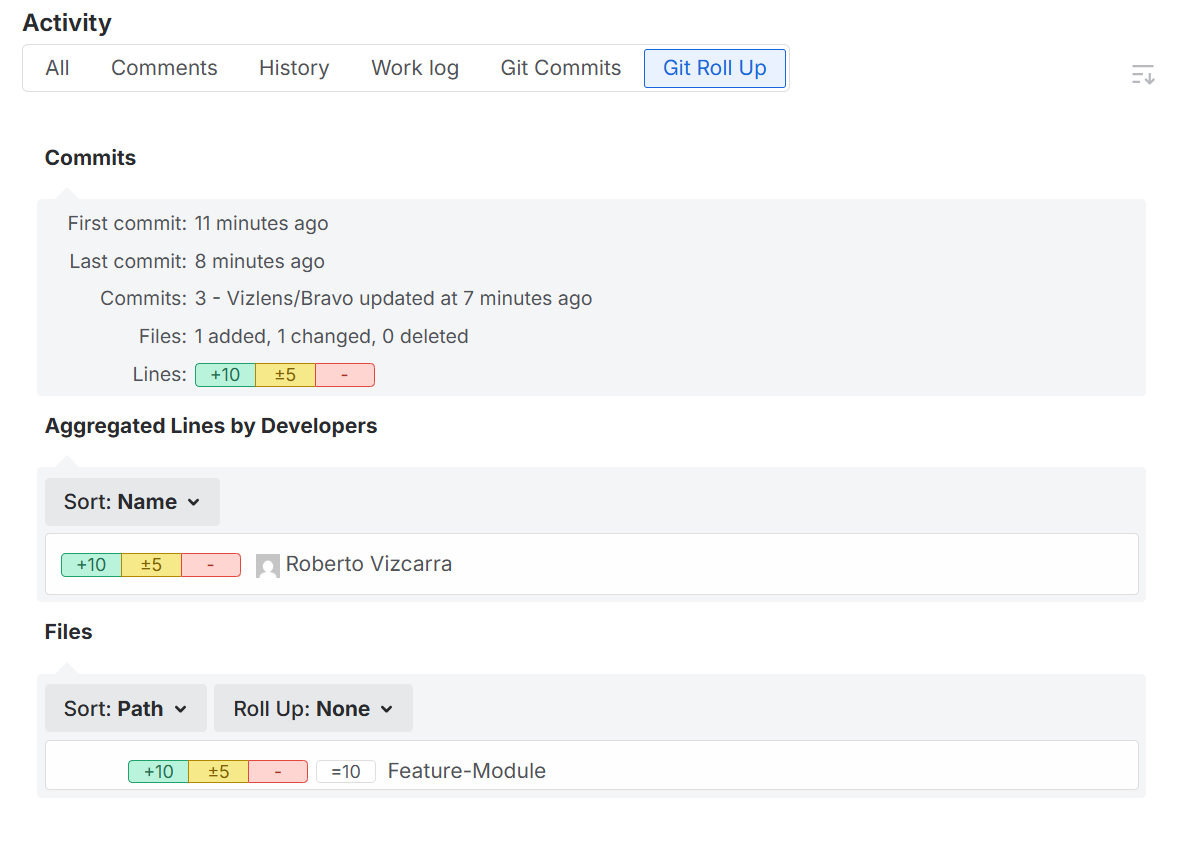The width and height of the screenshot is (1188, 856).
Task: Expand the Roll Up: None dropdown
Action: pyautogui.click(x=313, y=709)
